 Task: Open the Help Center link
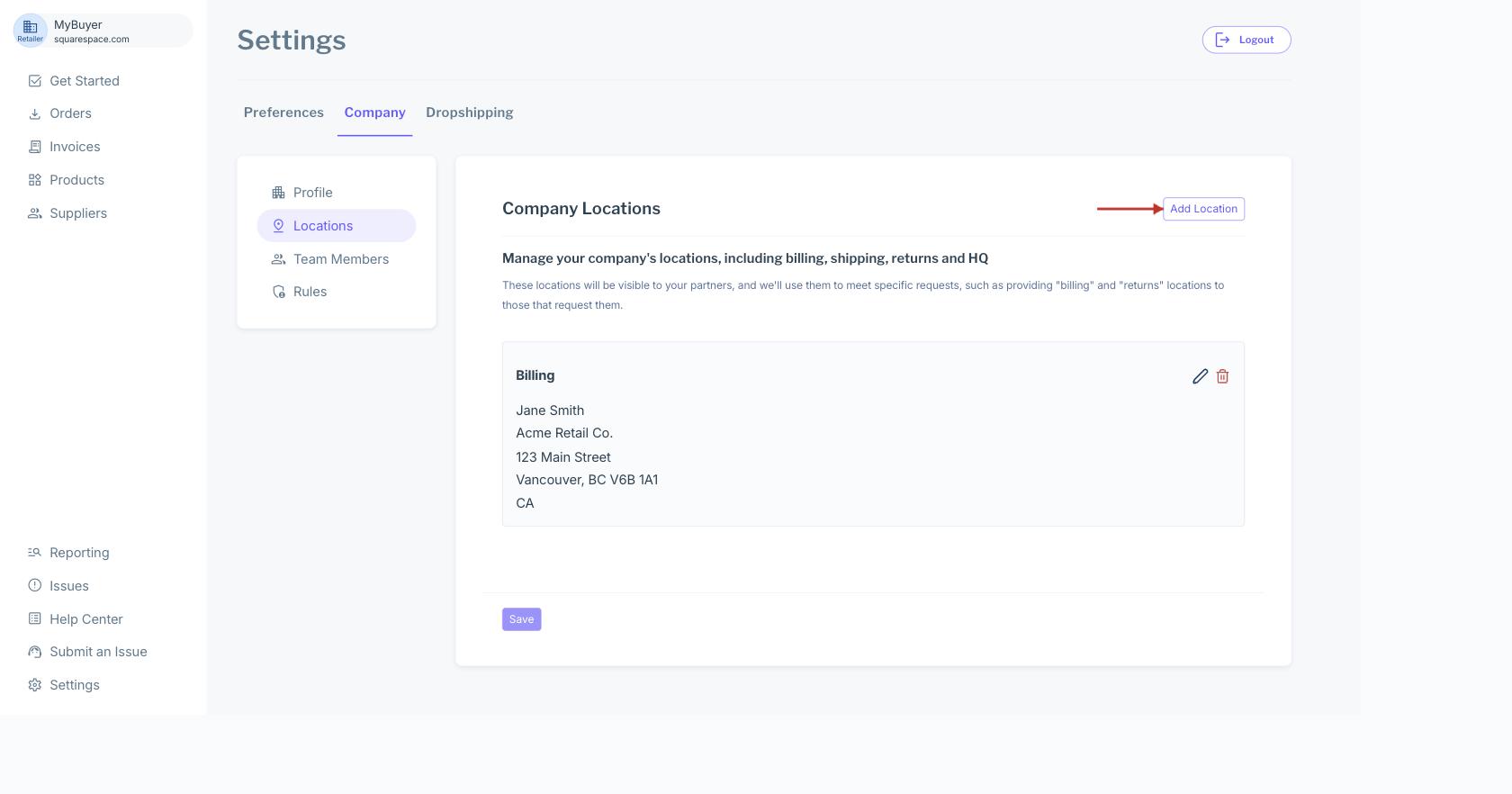click(85, 619)
